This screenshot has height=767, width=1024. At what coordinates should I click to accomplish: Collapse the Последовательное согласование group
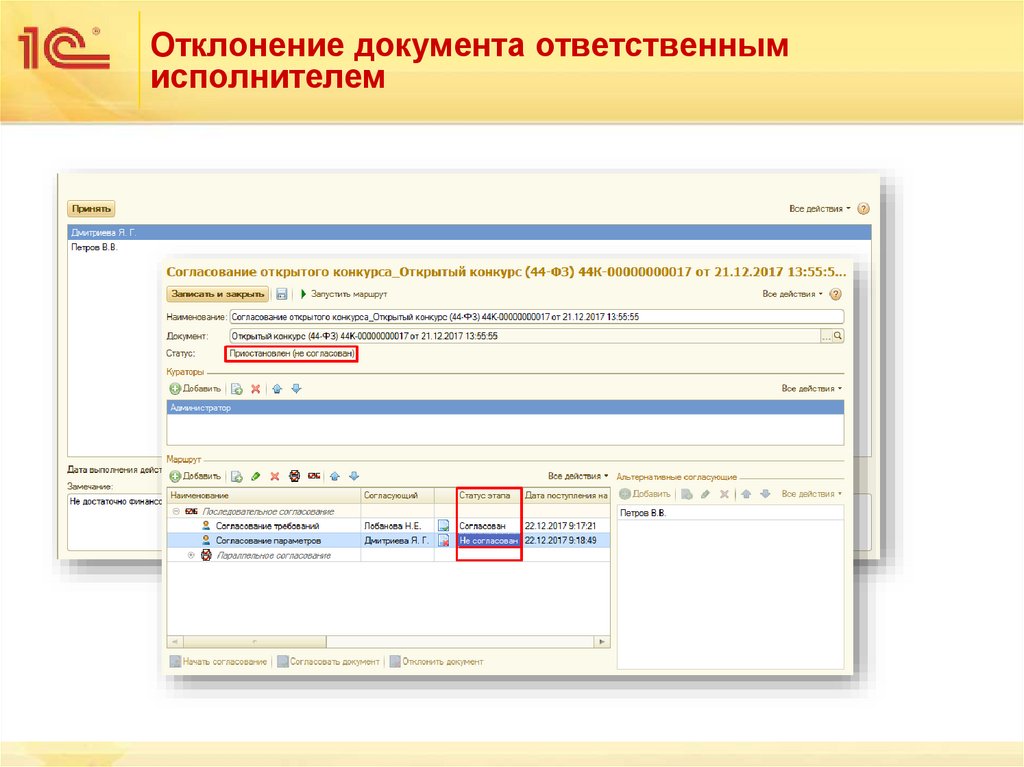point(175,509)
